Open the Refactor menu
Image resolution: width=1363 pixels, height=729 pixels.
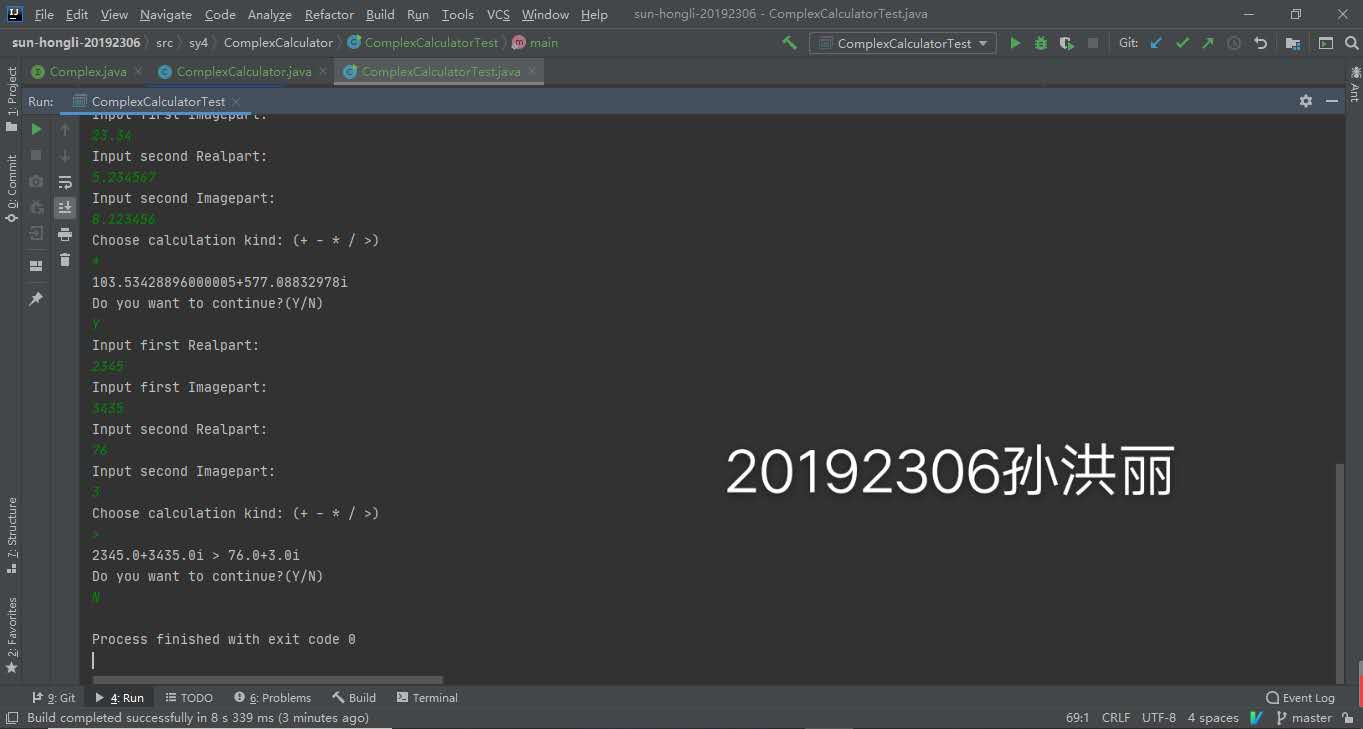point(329,14)
